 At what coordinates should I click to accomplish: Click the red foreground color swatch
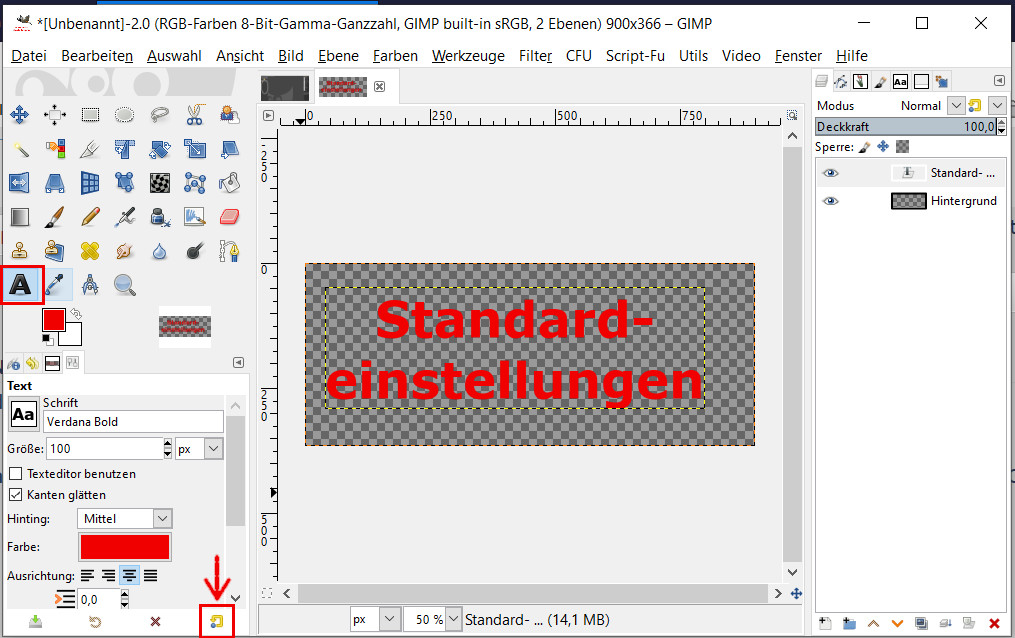click(54, 320)
